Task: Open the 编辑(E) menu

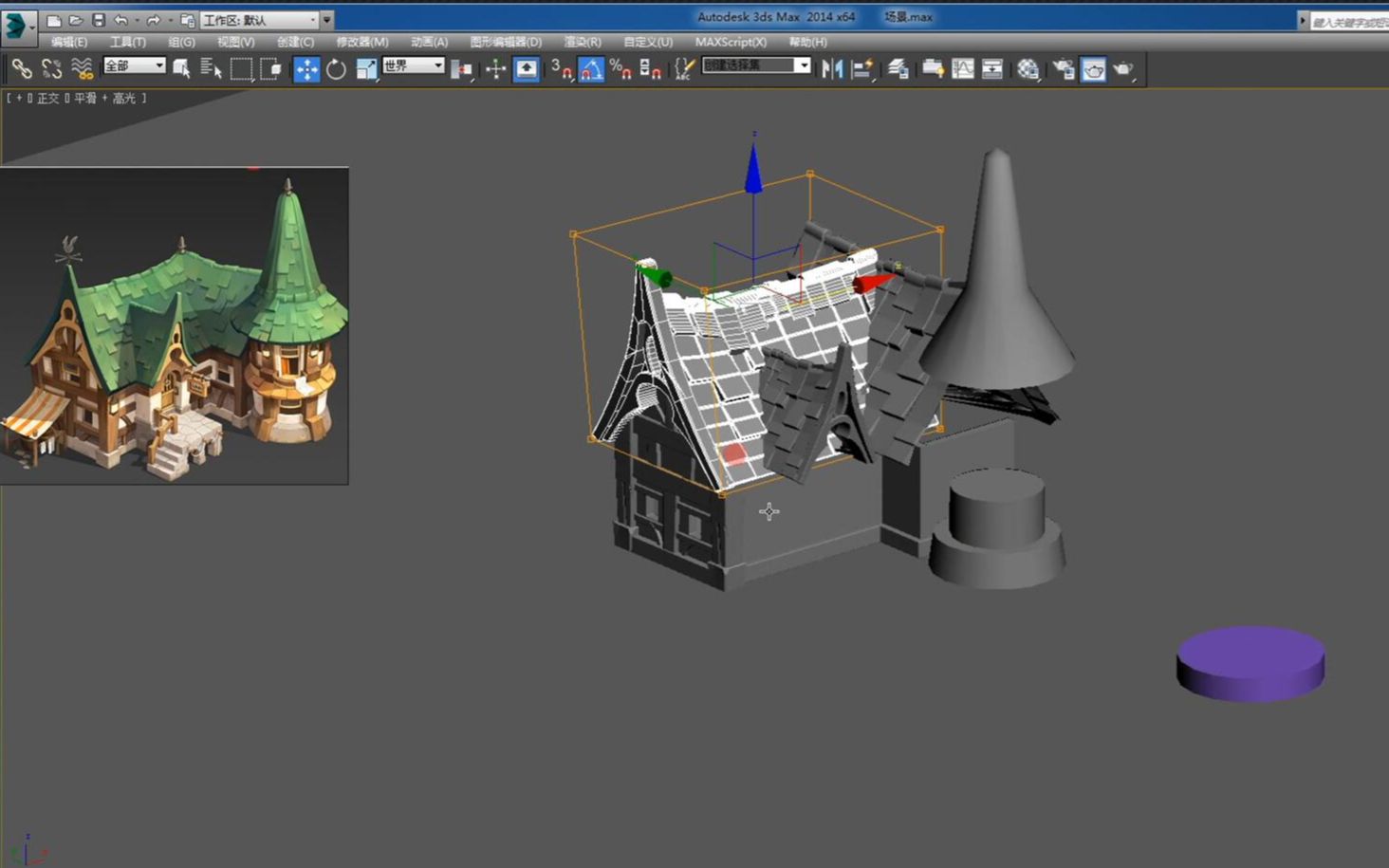Action: click(x=68, y=42)
